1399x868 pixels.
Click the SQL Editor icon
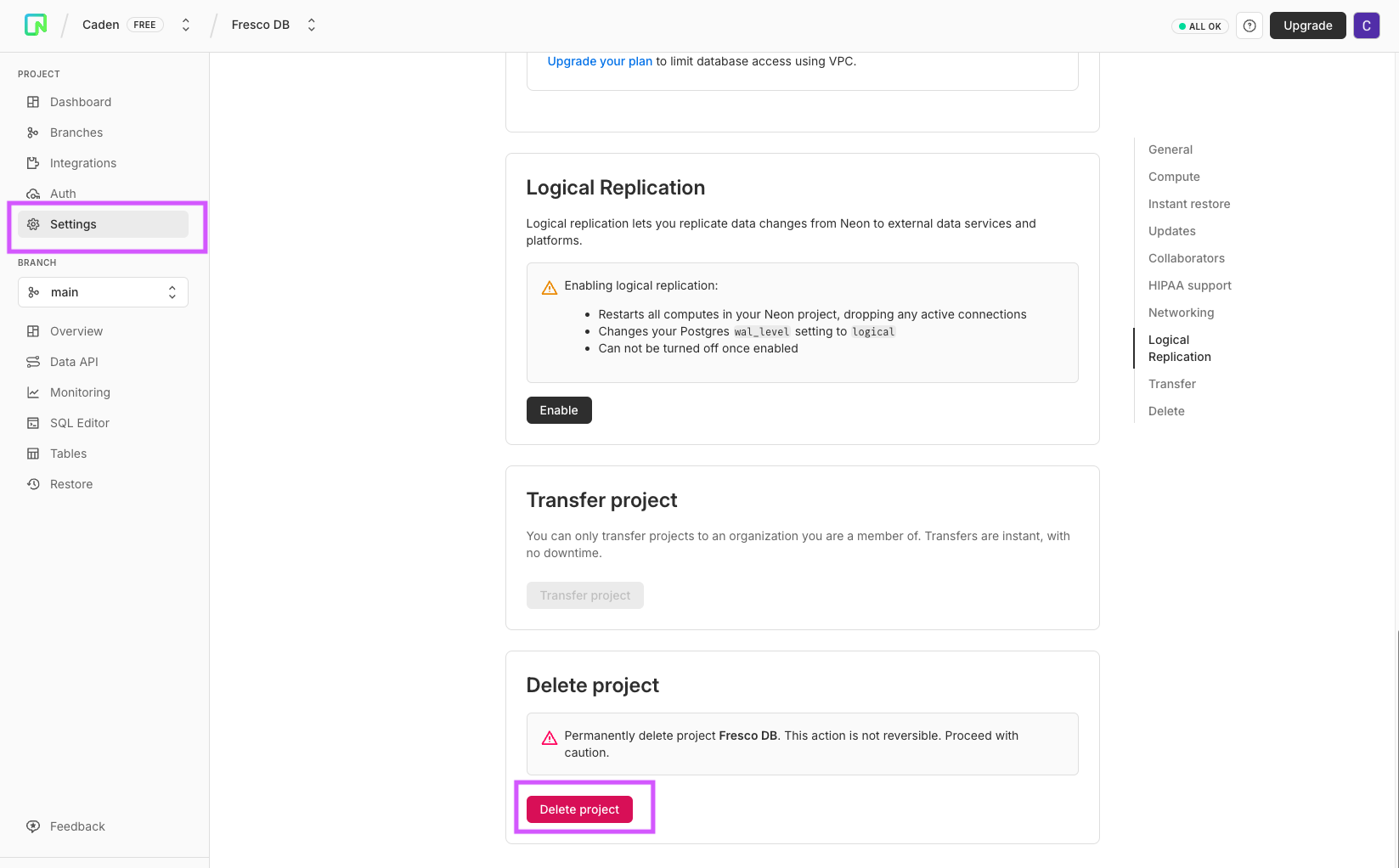coord(33,423)
